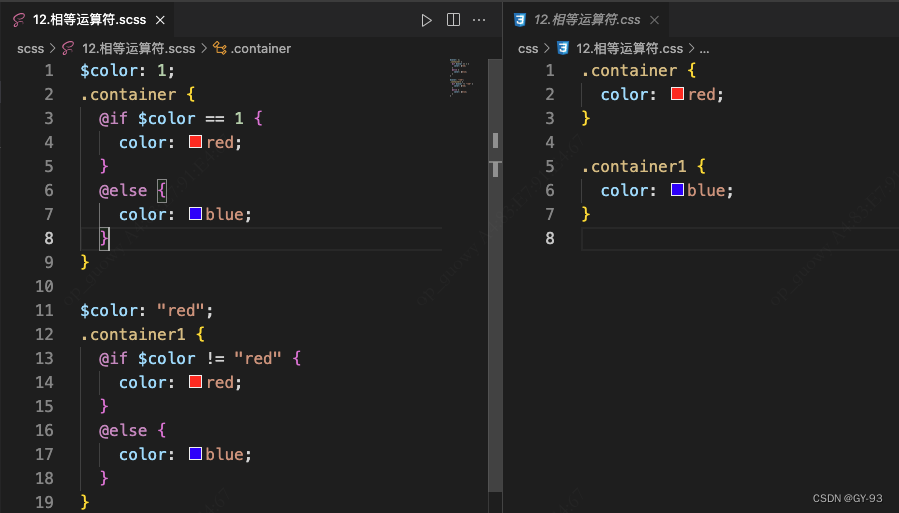Close the 12.相等运算符.scss tab
Image resolution: width=899 pixels, height=513 pixels.
point(161,20)
